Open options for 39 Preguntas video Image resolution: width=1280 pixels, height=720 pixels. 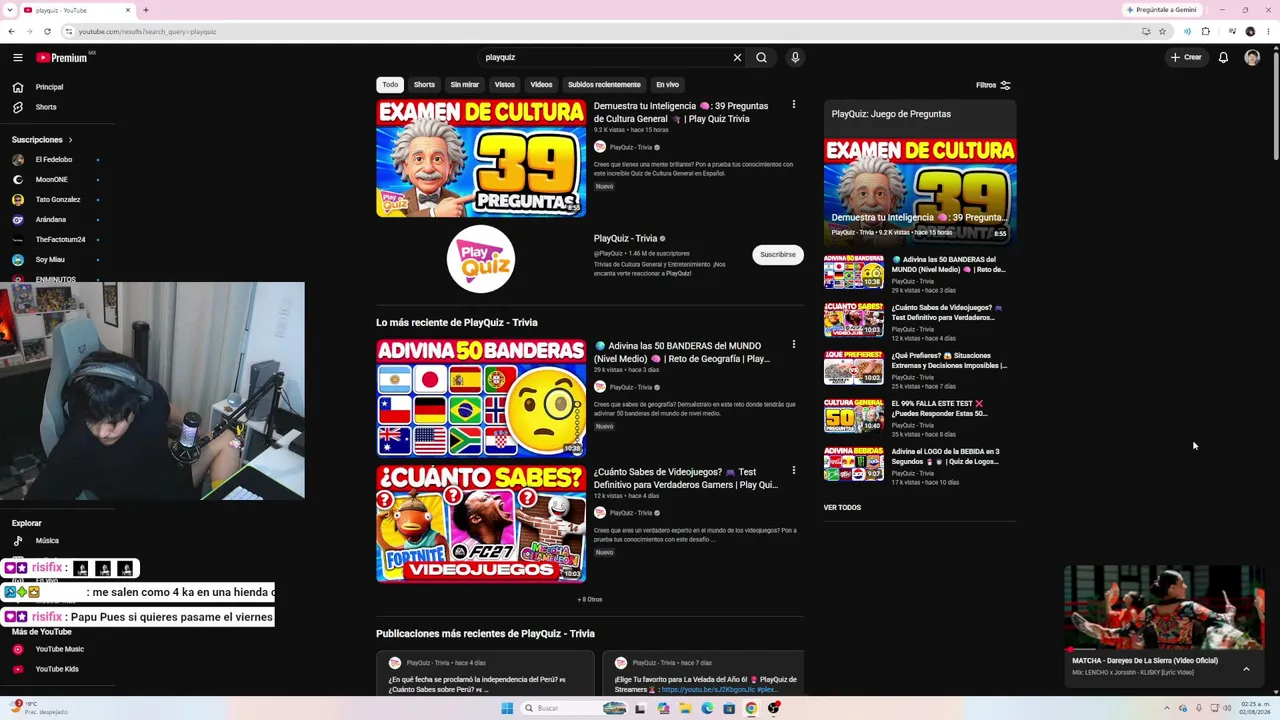(794, 104)
